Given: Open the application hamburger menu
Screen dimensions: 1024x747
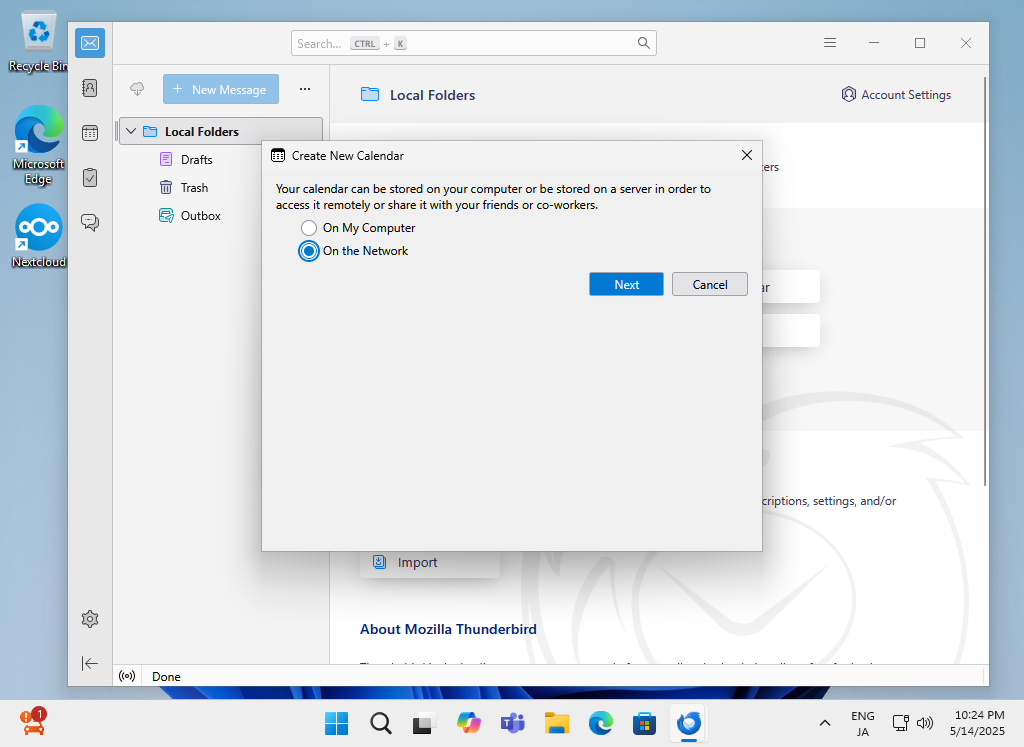Looking at the screenshot, I should (x=830, y=43).
